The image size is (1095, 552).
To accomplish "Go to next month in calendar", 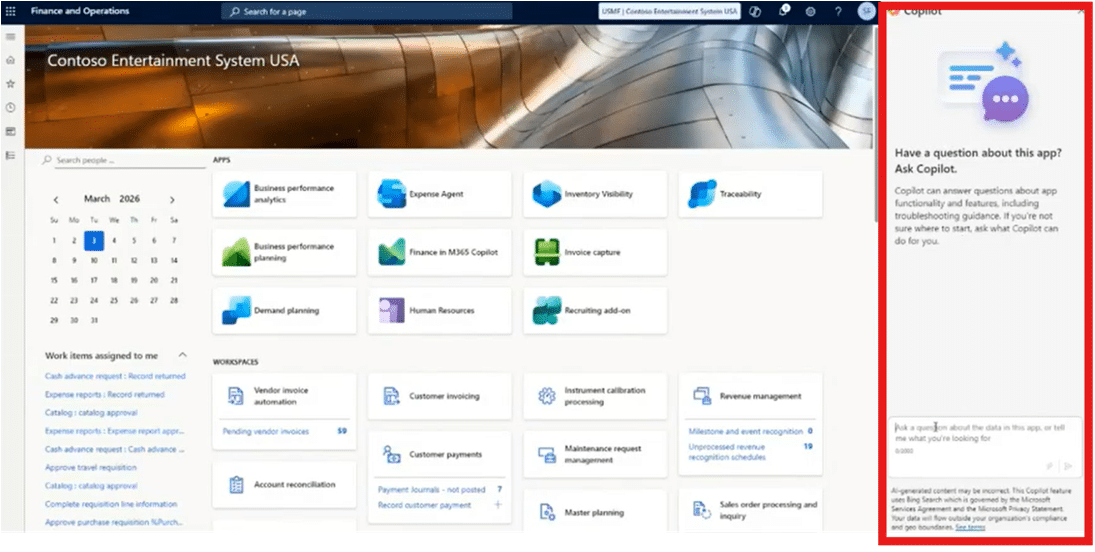I will (172, 199).
